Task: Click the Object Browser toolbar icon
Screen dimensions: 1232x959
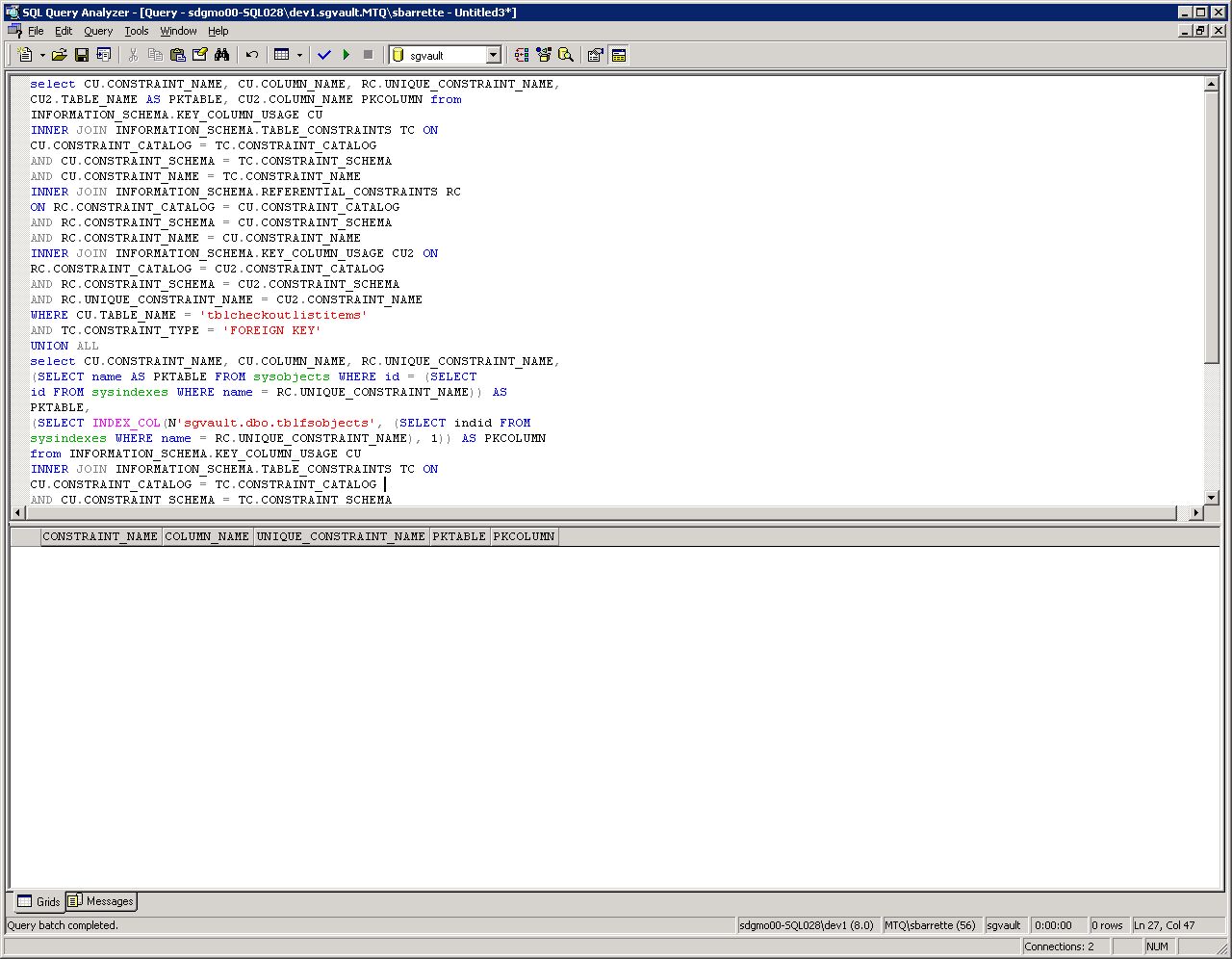Action: point(544,55)
